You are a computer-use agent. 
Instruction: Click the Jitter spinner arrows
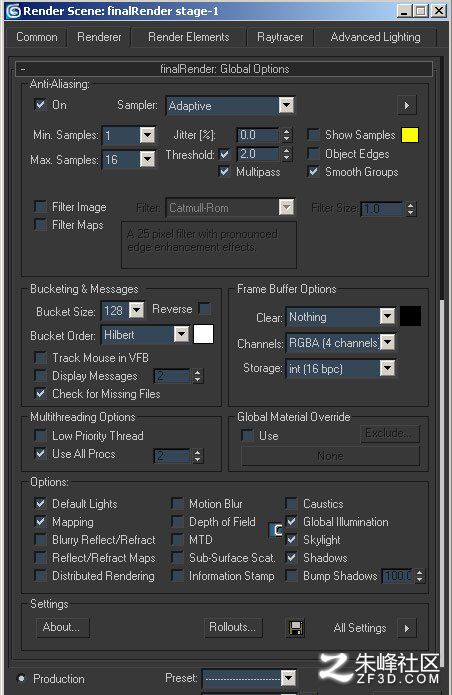click(287, 135)
